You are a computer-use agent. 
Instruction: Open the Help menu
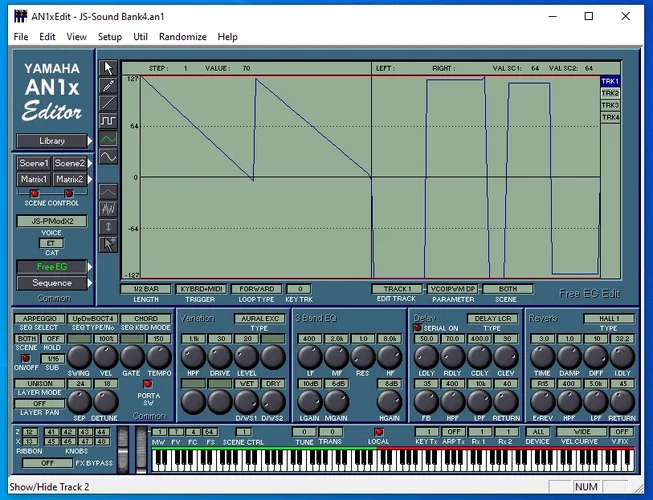(x=227, y=37)
